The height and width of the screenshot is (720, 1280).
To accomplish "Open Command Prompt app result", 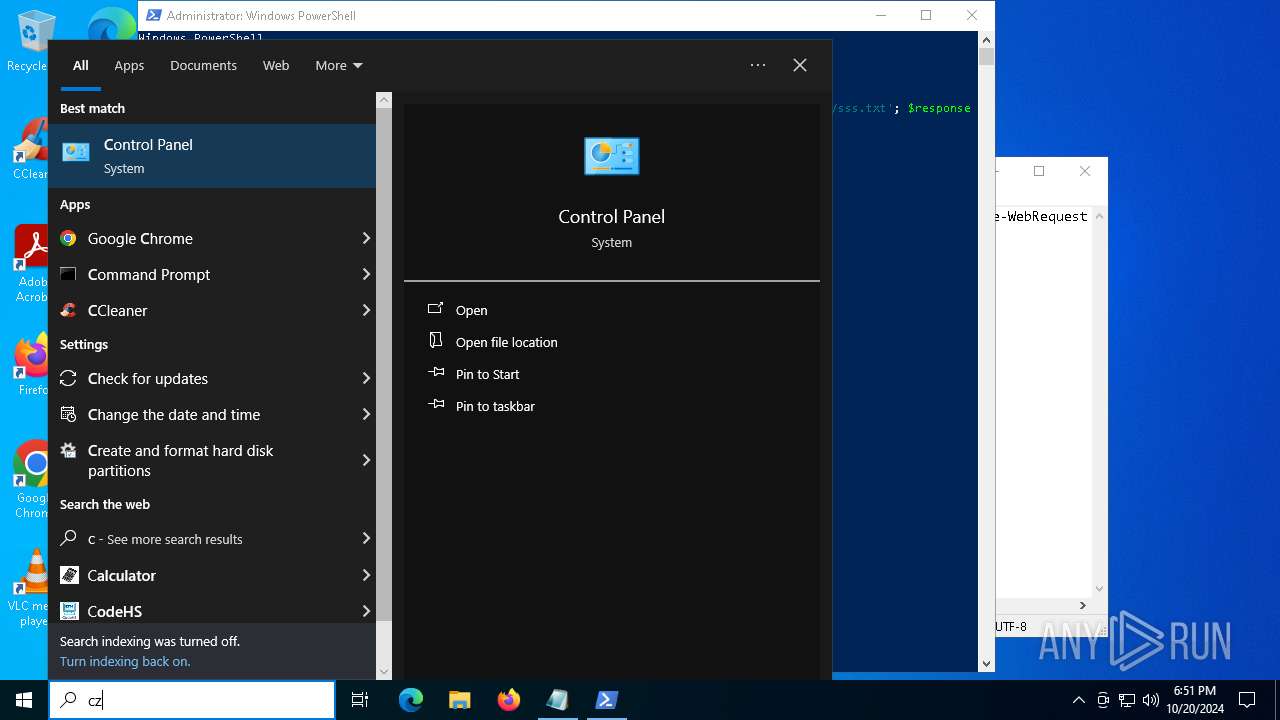I will click(205, 274).
